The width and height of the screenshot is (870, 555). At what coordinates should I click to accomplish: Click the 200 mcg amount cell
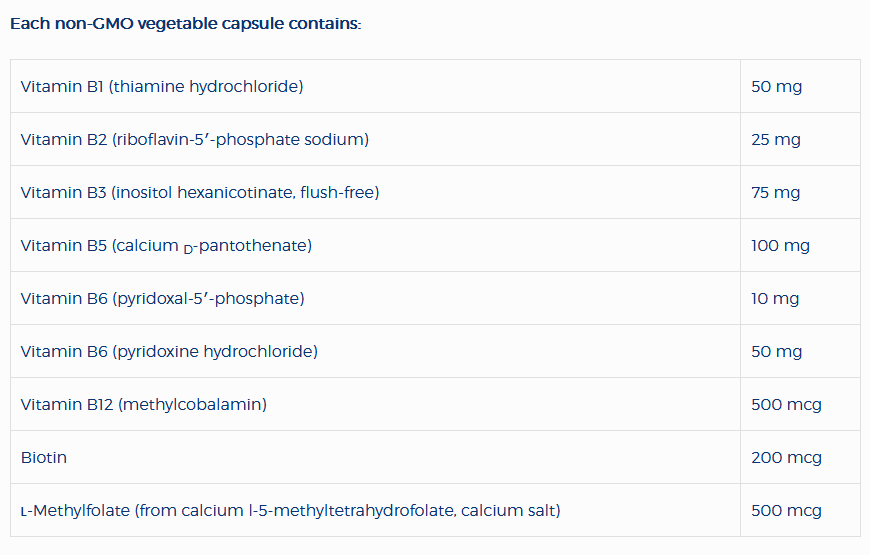point(786,458)
